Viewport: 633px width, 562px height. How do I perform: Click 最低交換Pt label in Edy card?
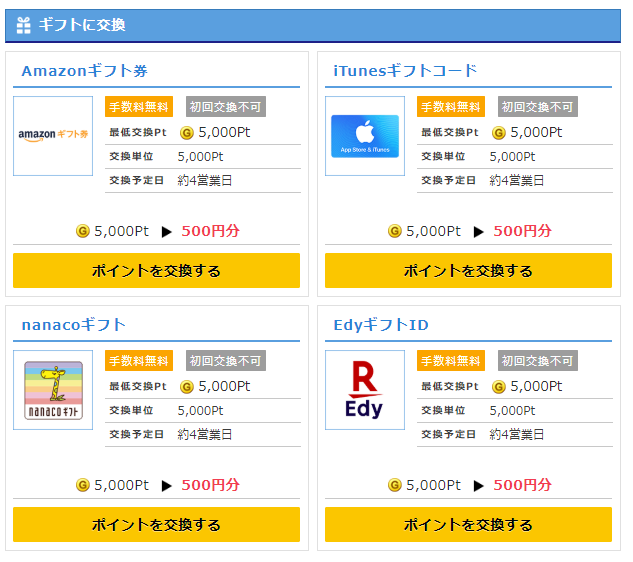tap(450, 386)
